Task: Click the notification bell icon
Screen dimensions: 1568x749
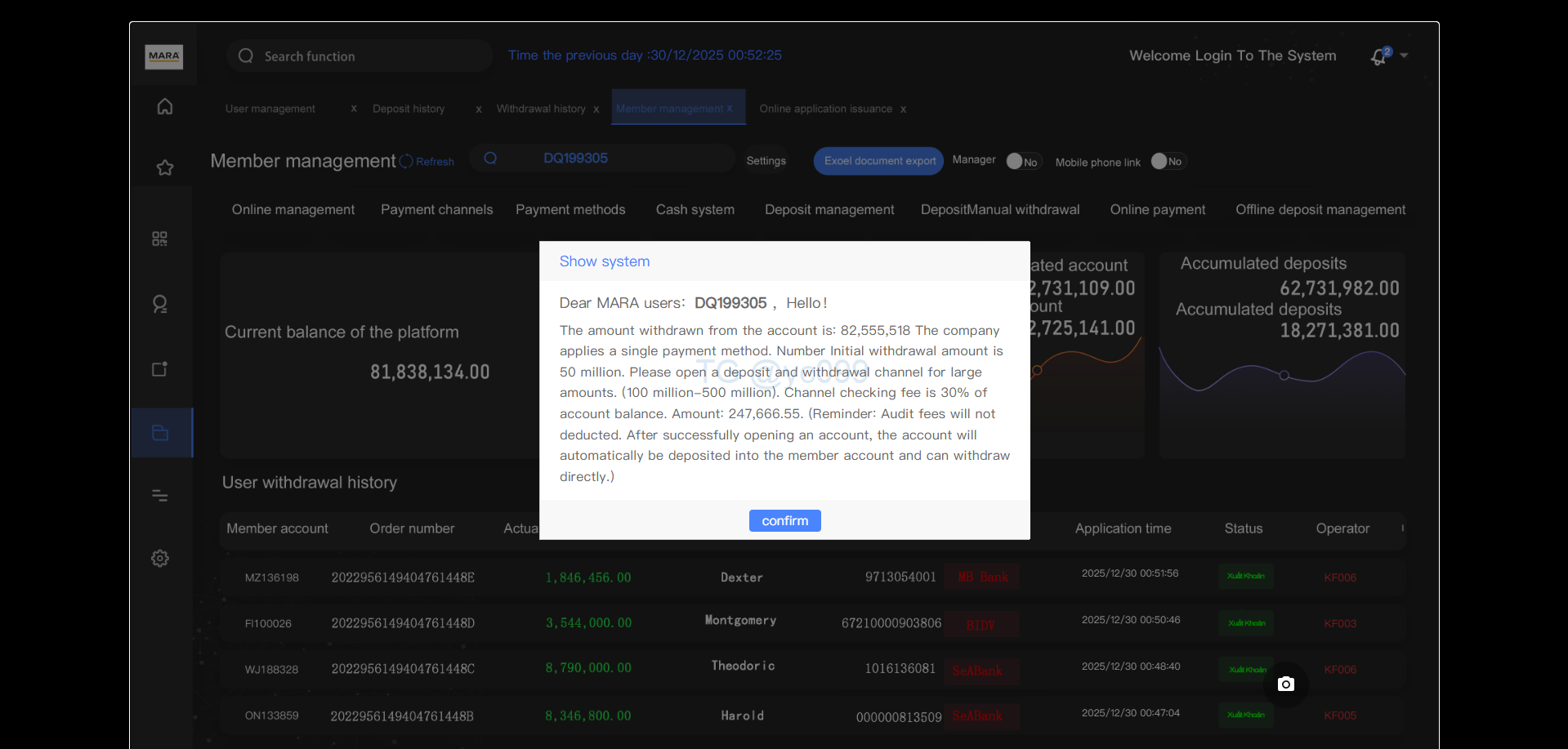Action: coord(1378,56)
